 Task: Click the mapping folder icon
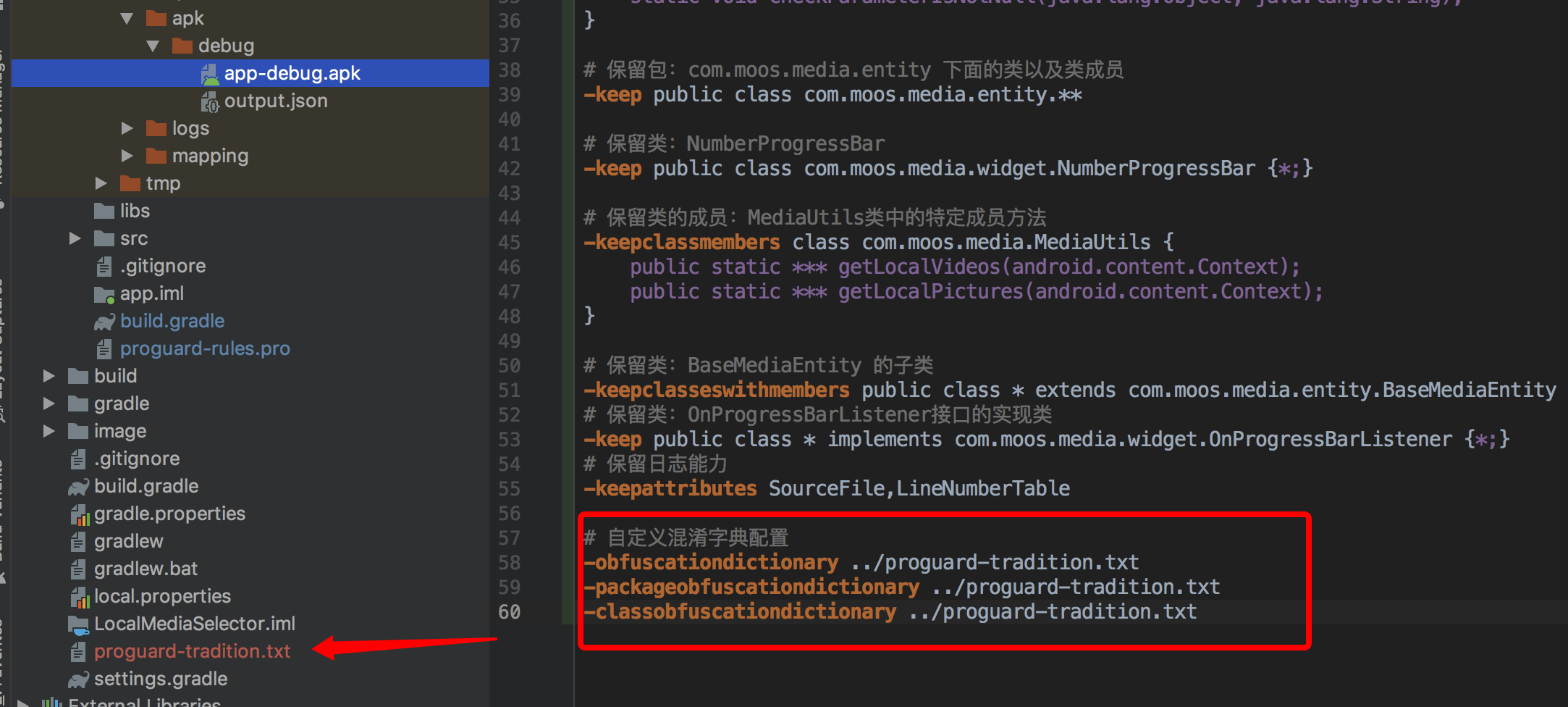click(156, 156)
